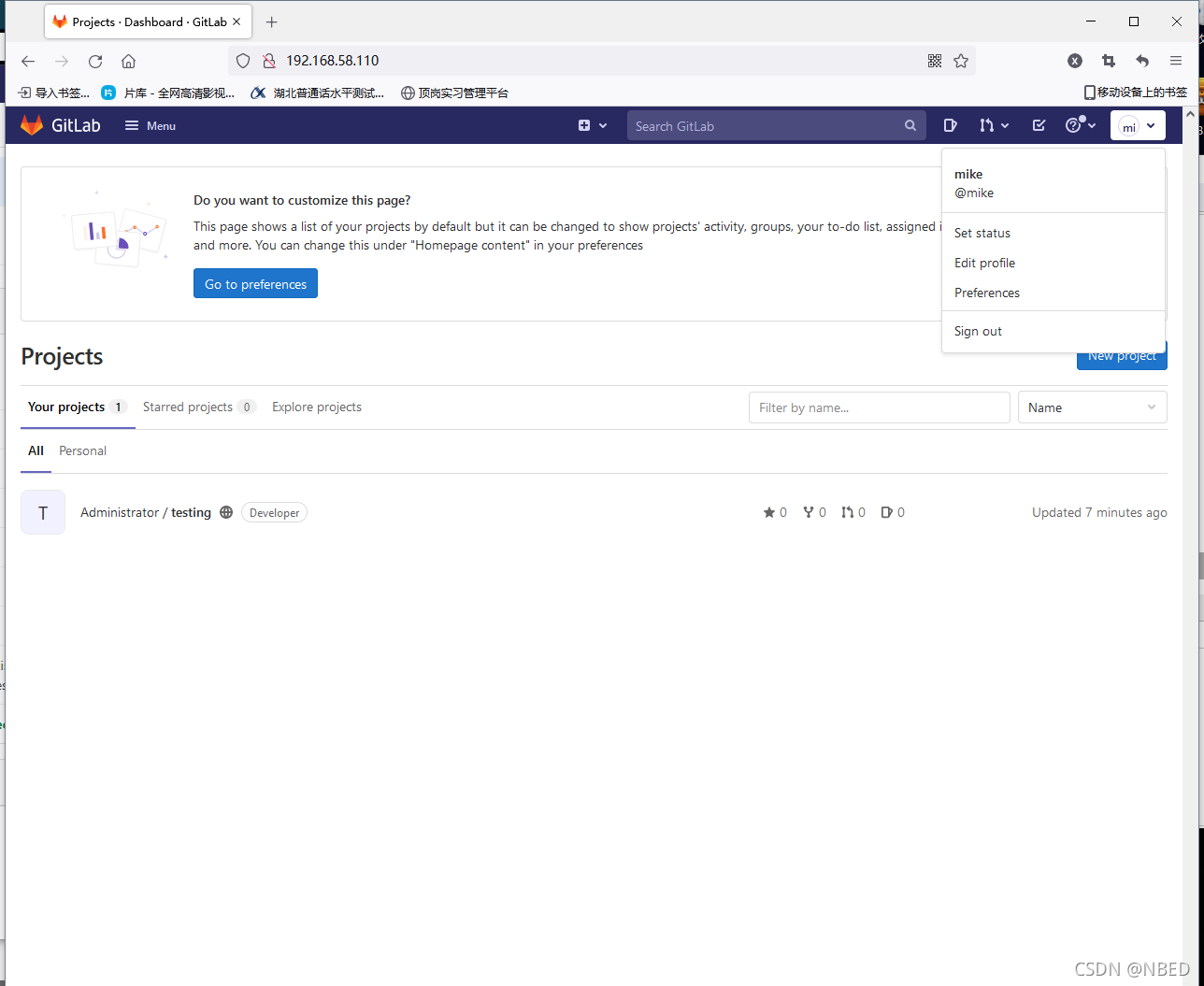Switch to Starred projects tab

click(199, 407)
